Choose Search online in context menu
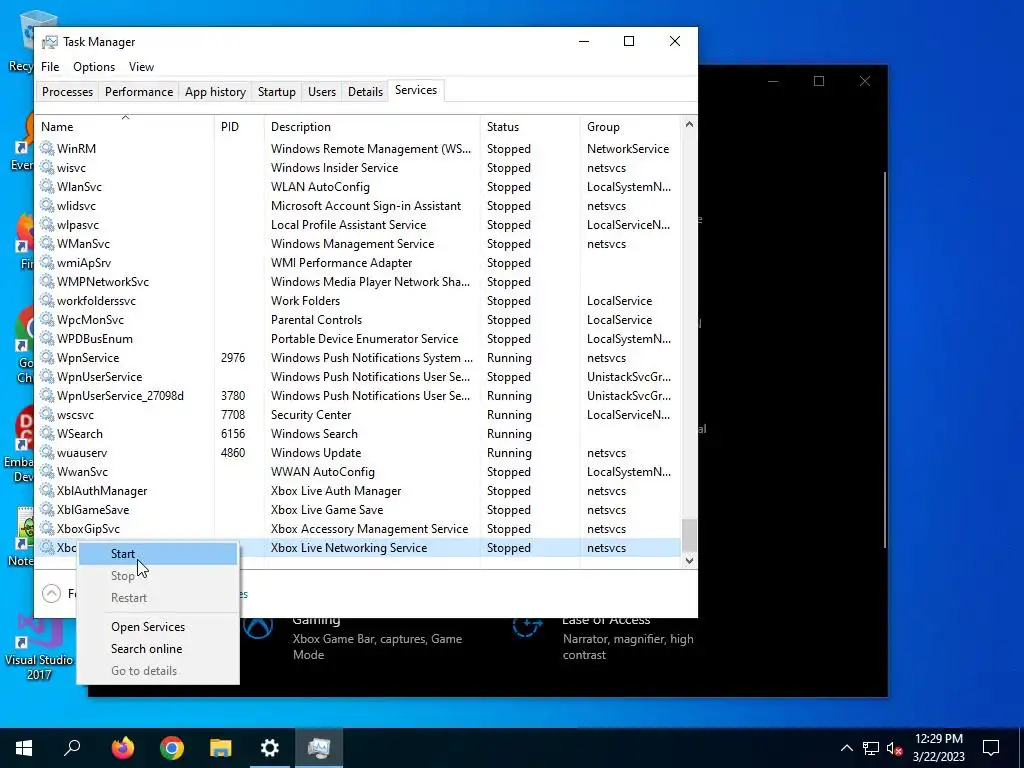The height and width of the screenshot is (768, 1024). pos(158,648)
